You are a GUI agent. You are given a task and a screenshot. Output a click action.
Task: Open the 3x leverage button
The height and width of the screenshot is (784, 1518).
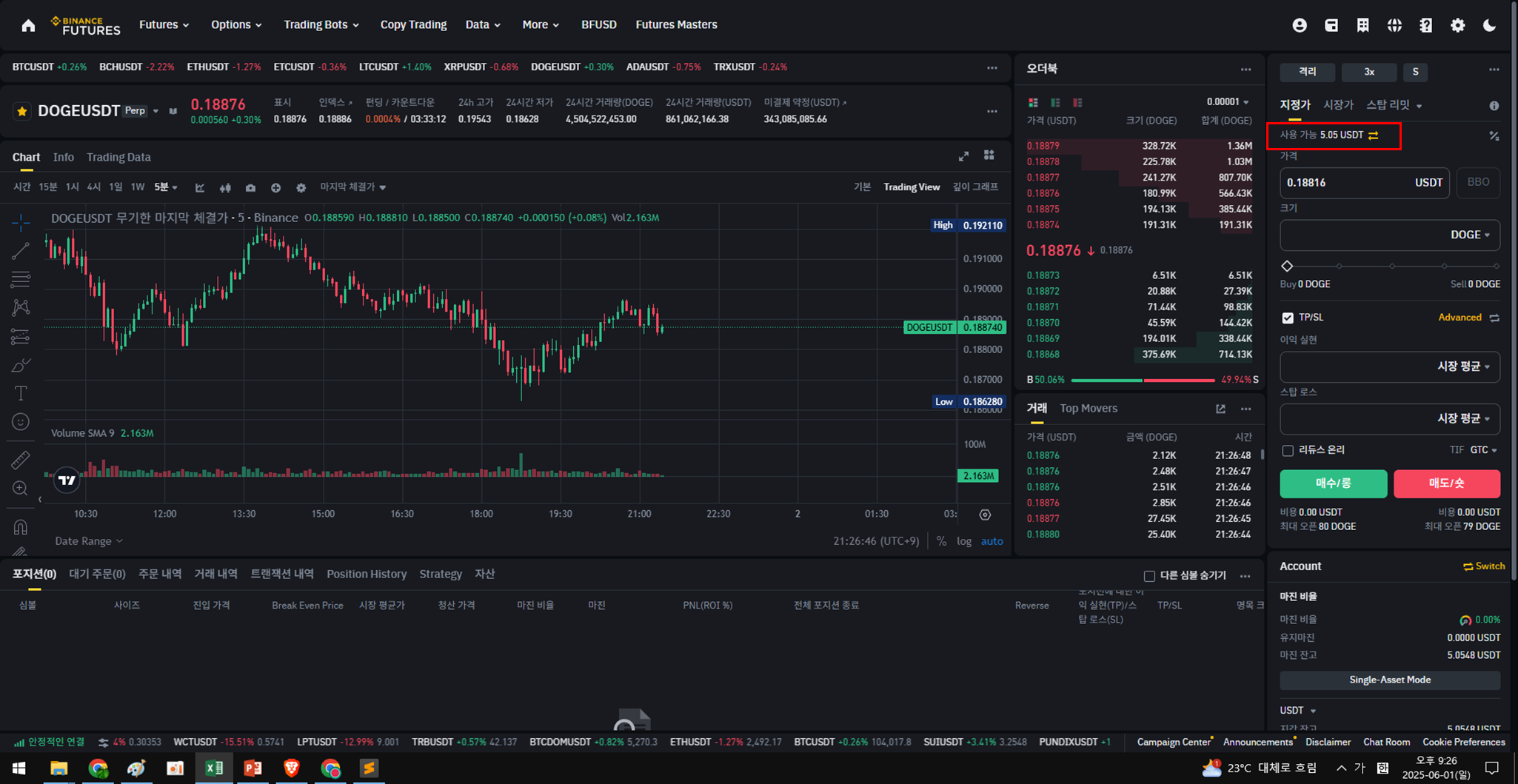[x=1368, y=72]
